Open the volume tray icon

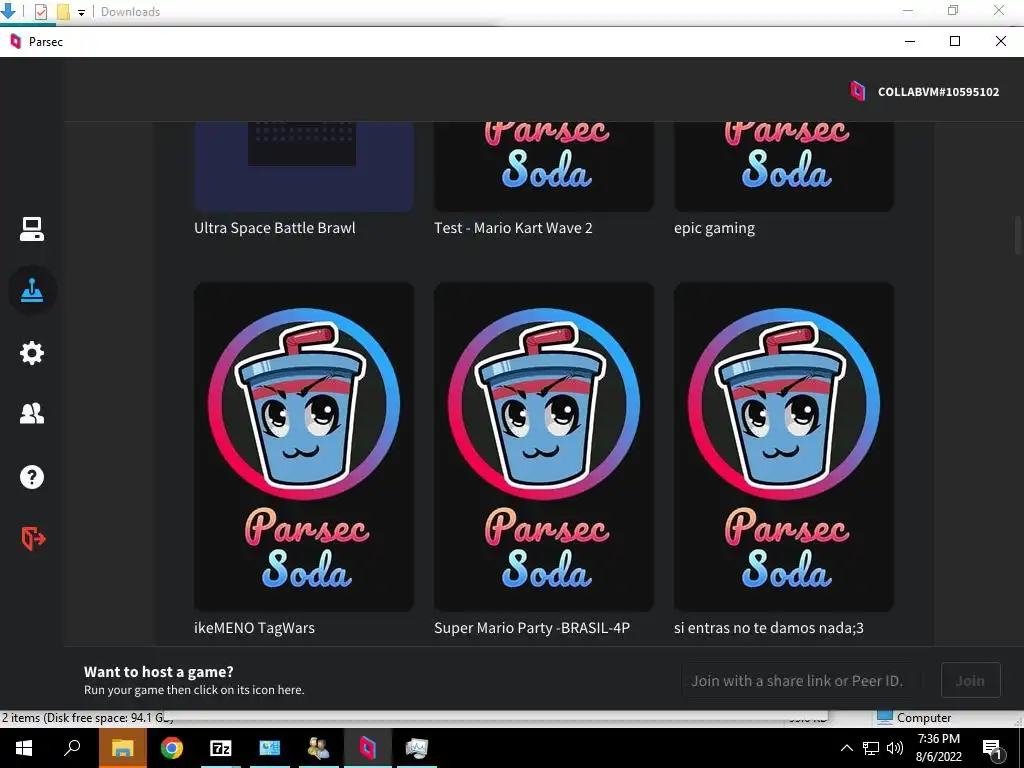[x=895, y=748]
